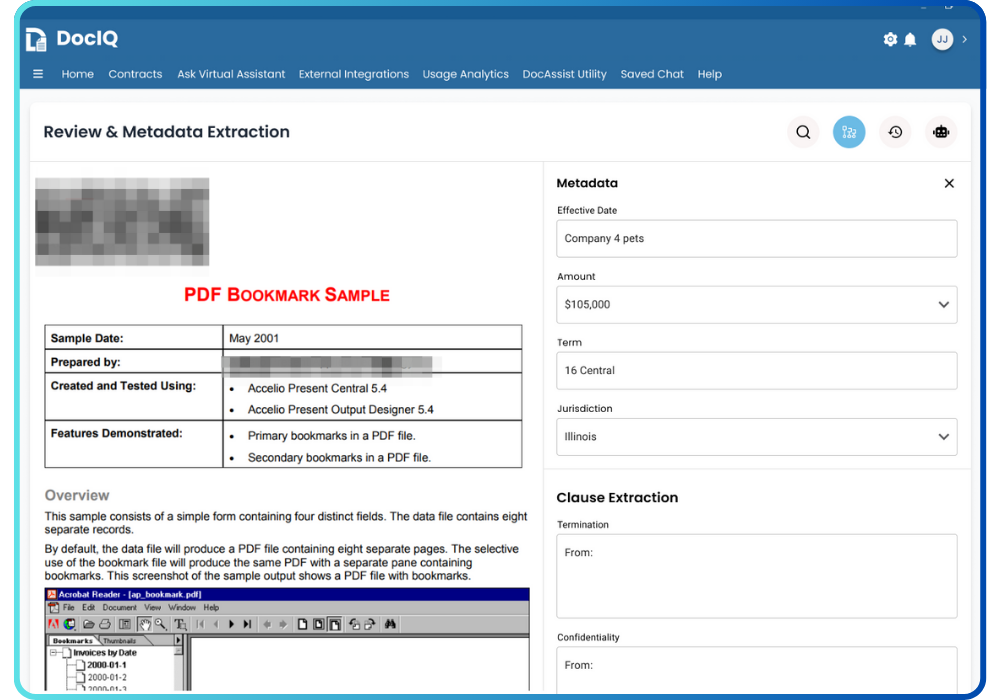This screenshot has height=700, width=1000.
Task: Open settings via the gear icon
Action: 890,39
